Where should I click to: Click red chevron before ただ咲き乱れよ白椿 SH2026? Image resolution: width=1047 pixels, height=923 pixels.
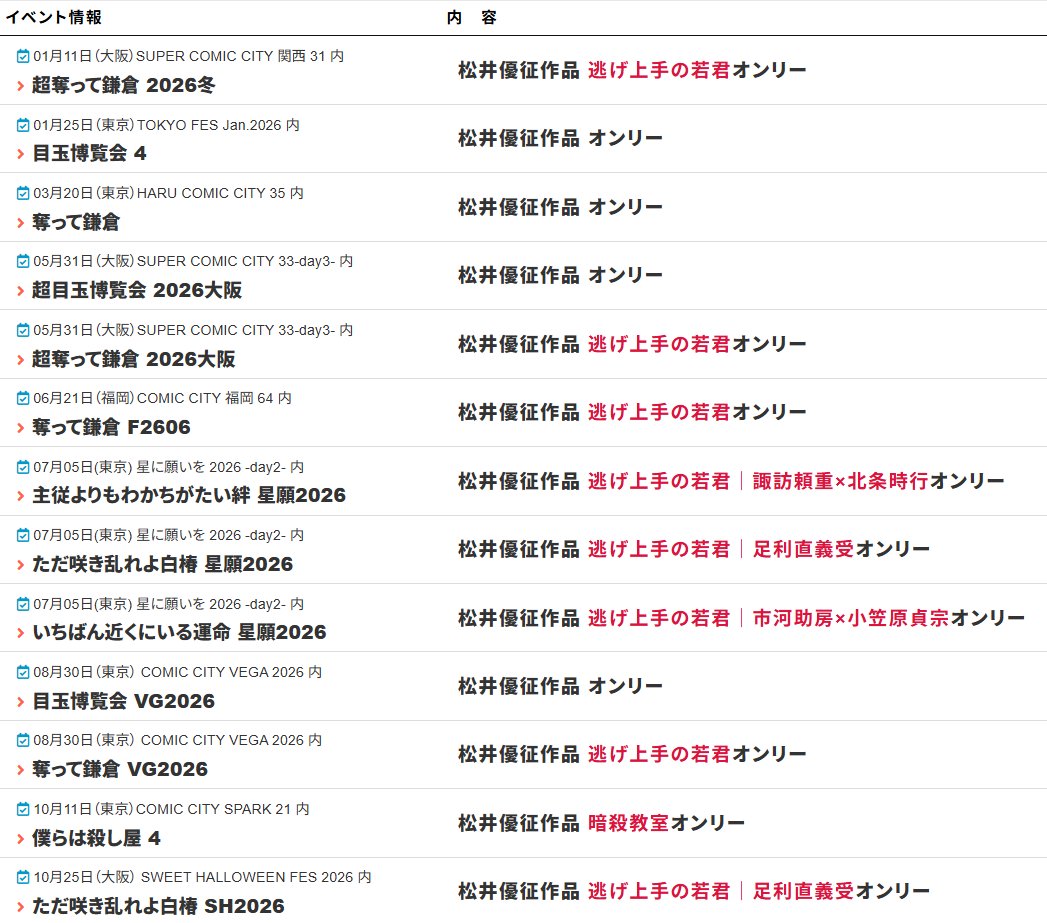(x=21, y=906)
